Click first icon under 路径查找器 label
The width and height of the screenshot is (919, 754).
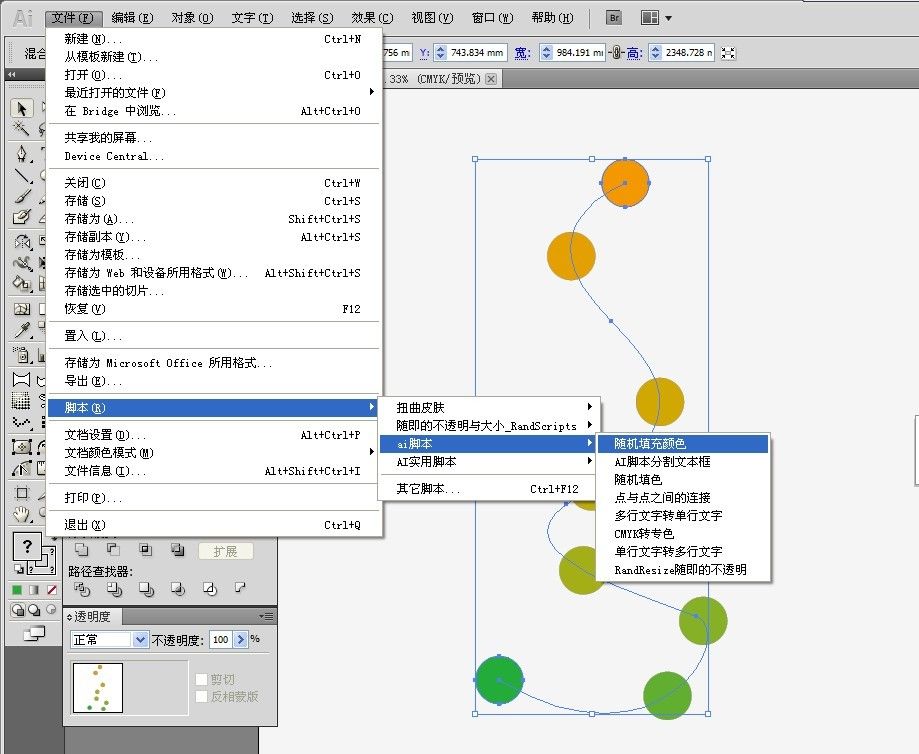(83, 589)
